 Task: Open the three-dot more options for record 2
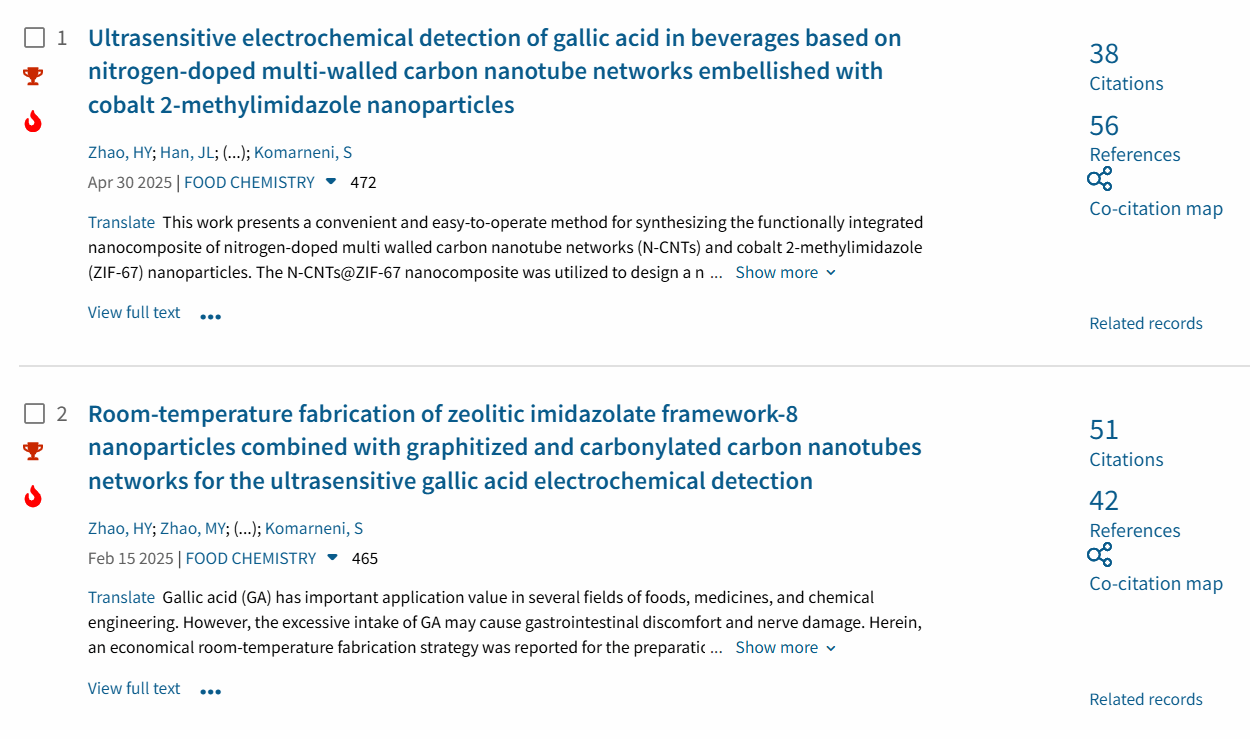210,691
